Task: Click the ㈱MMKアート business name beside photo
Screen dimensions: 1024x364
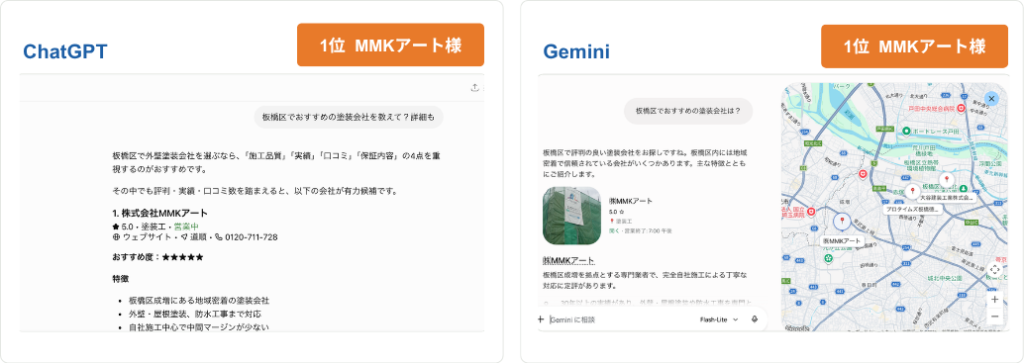Action: point(630,201)
